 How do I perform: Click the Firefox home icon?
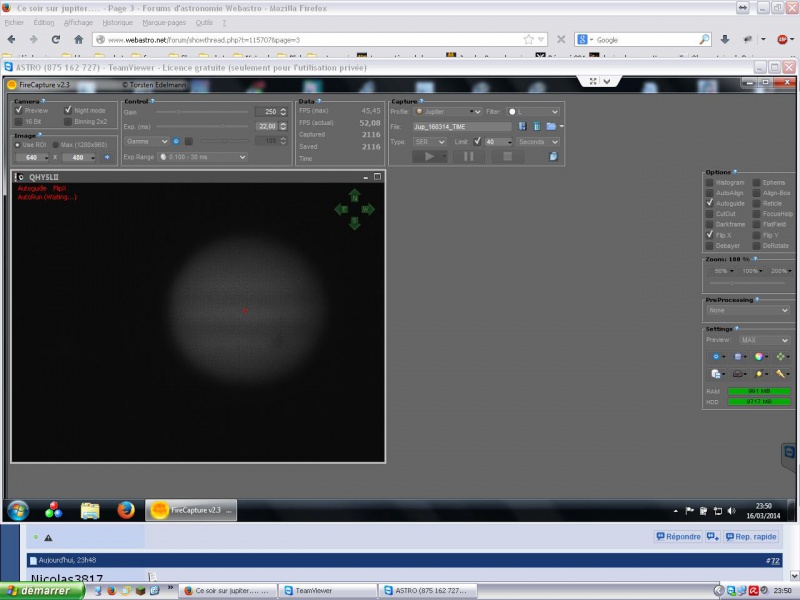(79, 39)
